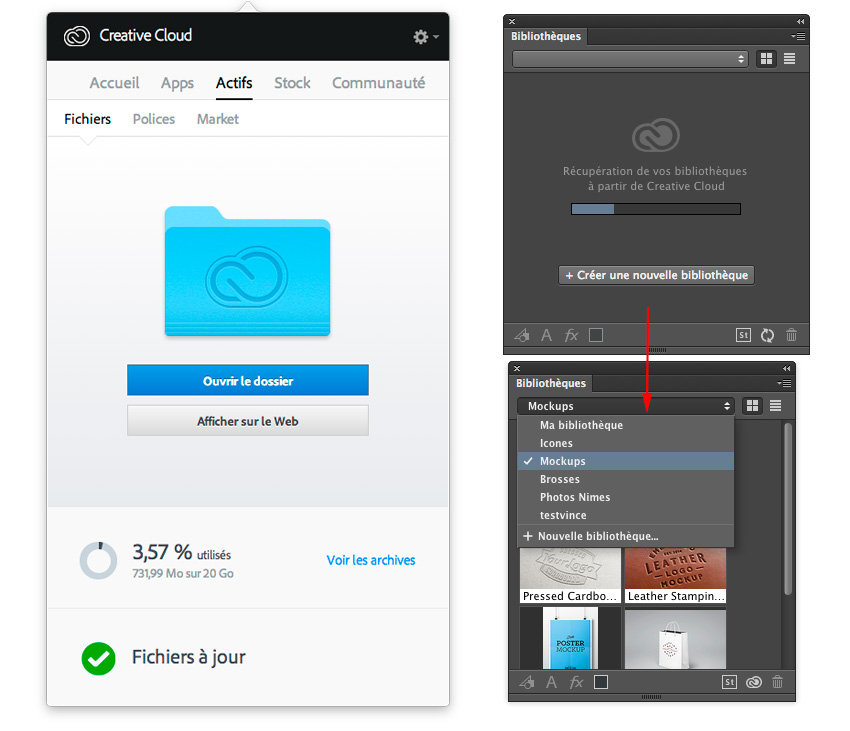The width and height of the screenshot is (850, 731).
Task: Select Icones from library list
Action: [626, 443]
